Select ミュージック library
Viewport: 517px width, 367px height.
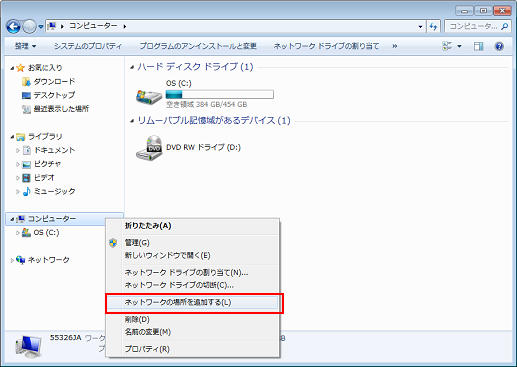pyautogui.click(x=55, y=191)
